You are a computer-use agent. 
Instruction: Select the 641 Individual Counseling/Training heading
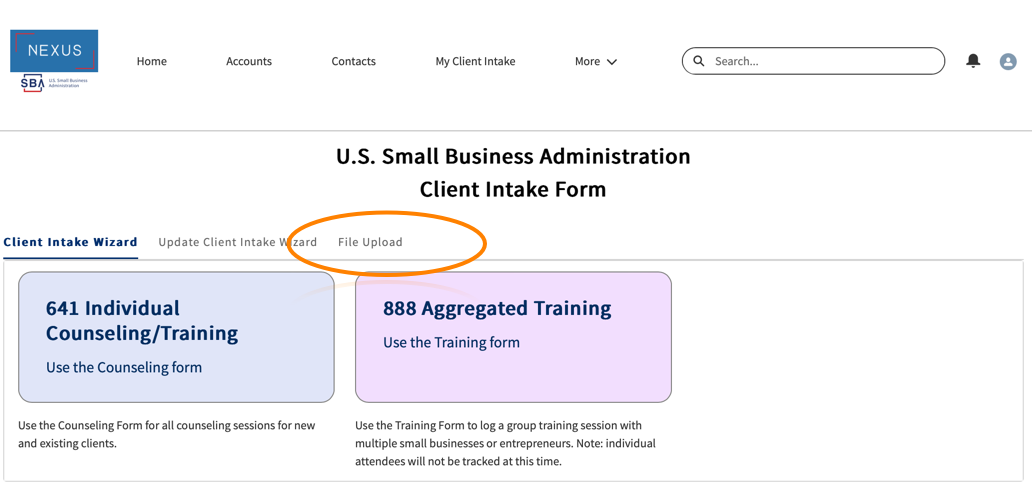(142, 320)
